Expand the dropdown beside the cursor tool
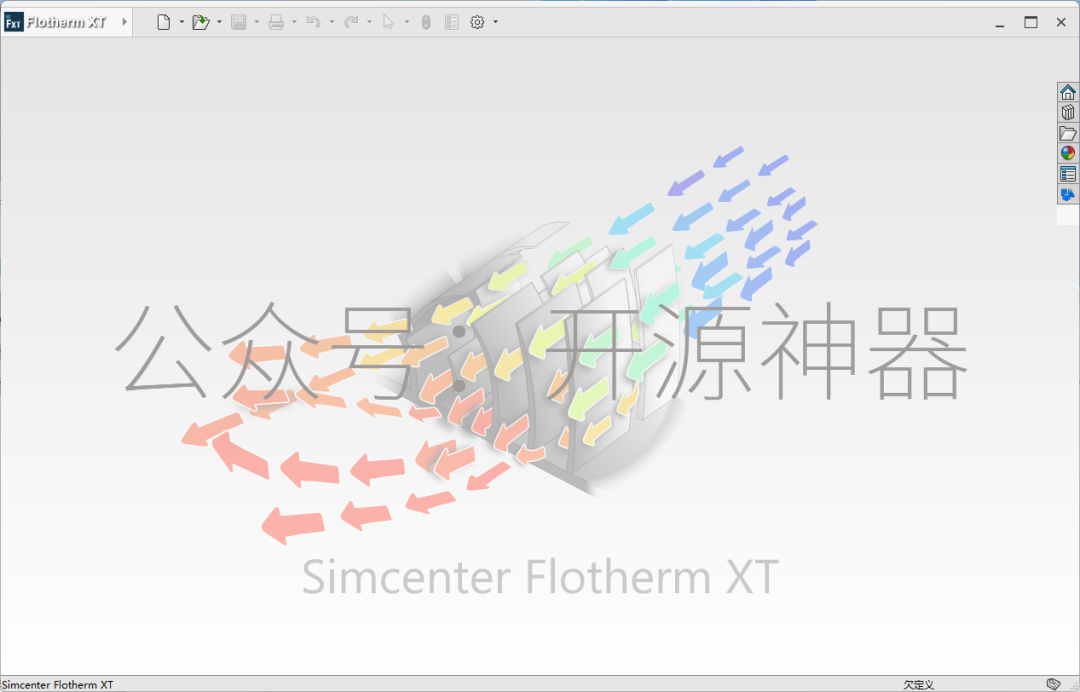 coord(407,22)
